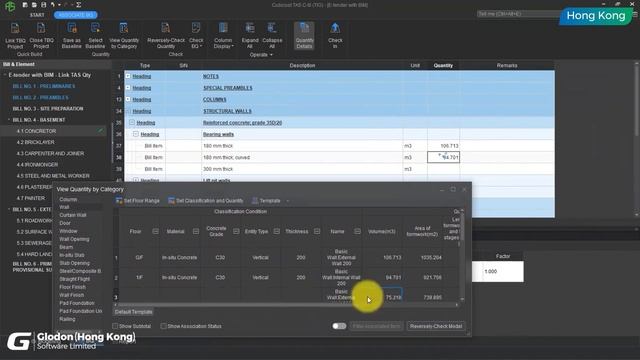Select Floor Finish in the category list

[73, 287]
